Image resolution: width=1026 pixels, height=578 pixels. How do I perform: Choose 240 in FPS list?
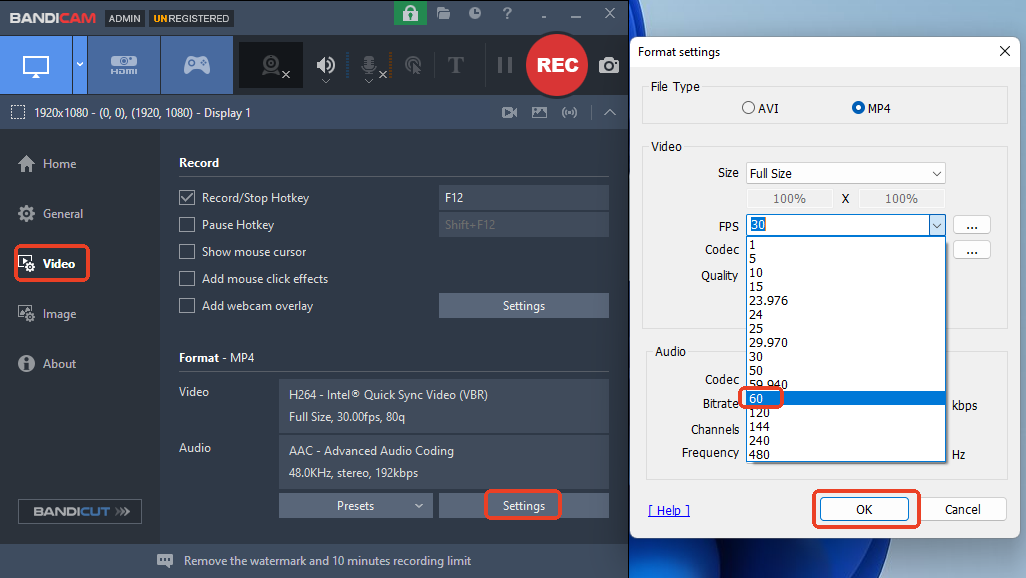(x=845, y=441)
